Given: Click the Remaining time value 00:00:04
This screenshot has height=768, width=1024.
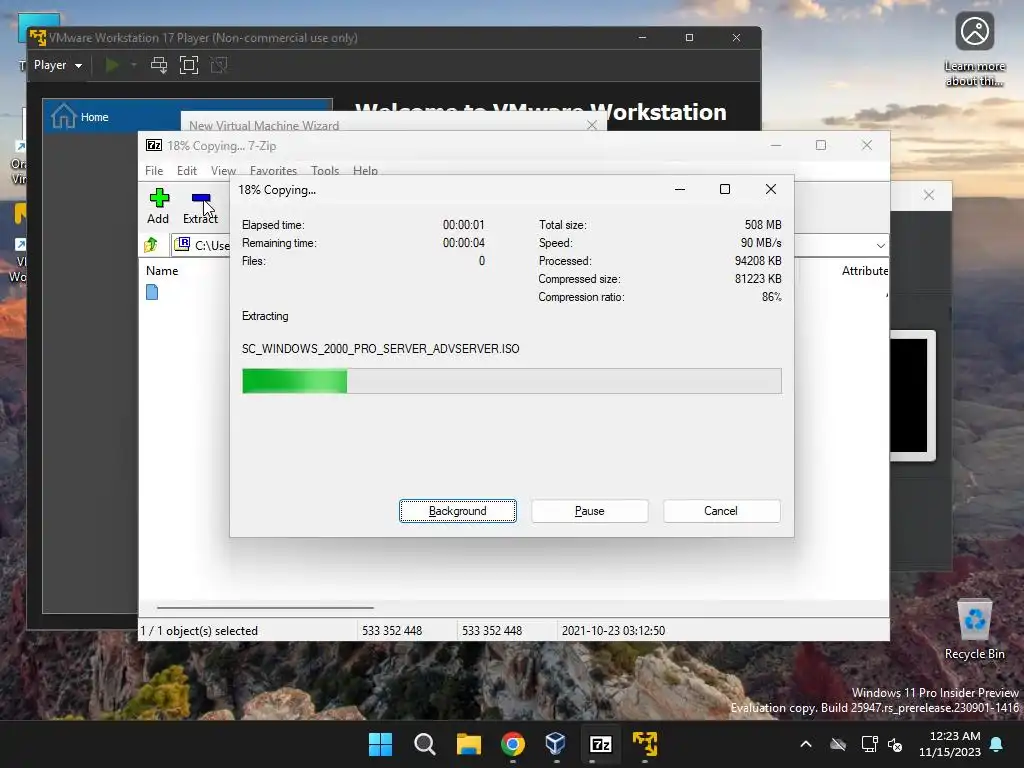Looking at the screenshot, I should click(x=464, y=243).
